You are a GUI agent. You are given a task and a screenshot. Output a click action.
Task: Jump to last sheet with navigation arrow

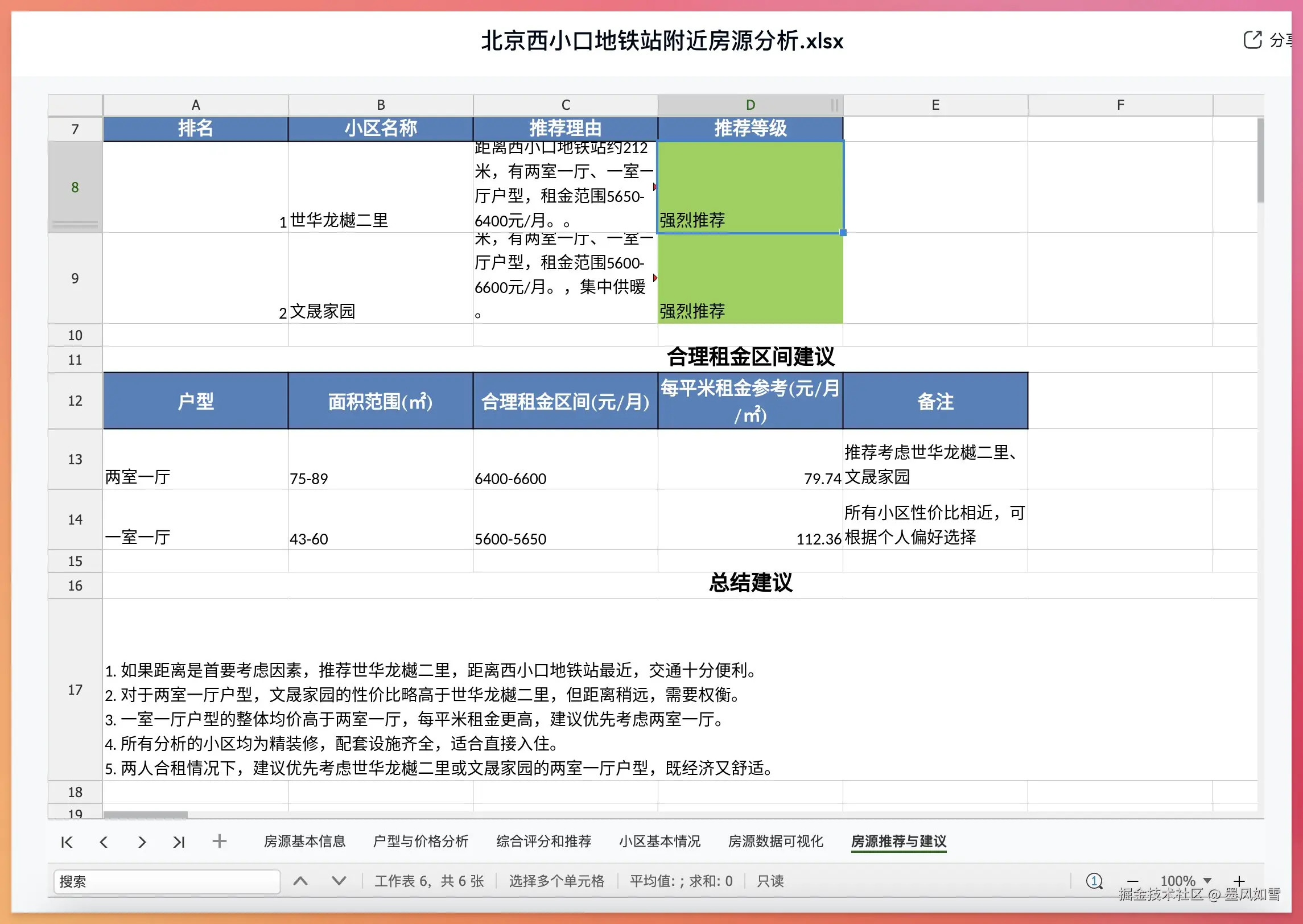179,842
